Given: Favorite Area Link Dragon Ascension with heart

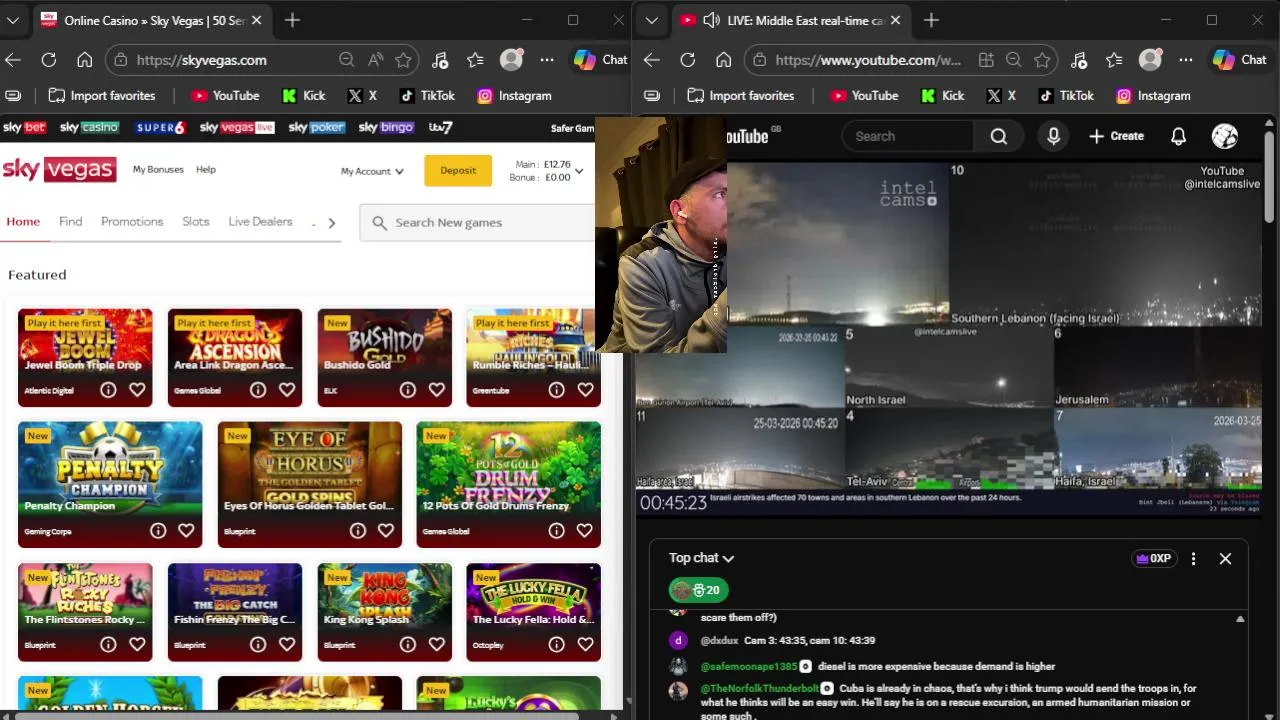Looking at the screenshot, I should pos(287,390).
